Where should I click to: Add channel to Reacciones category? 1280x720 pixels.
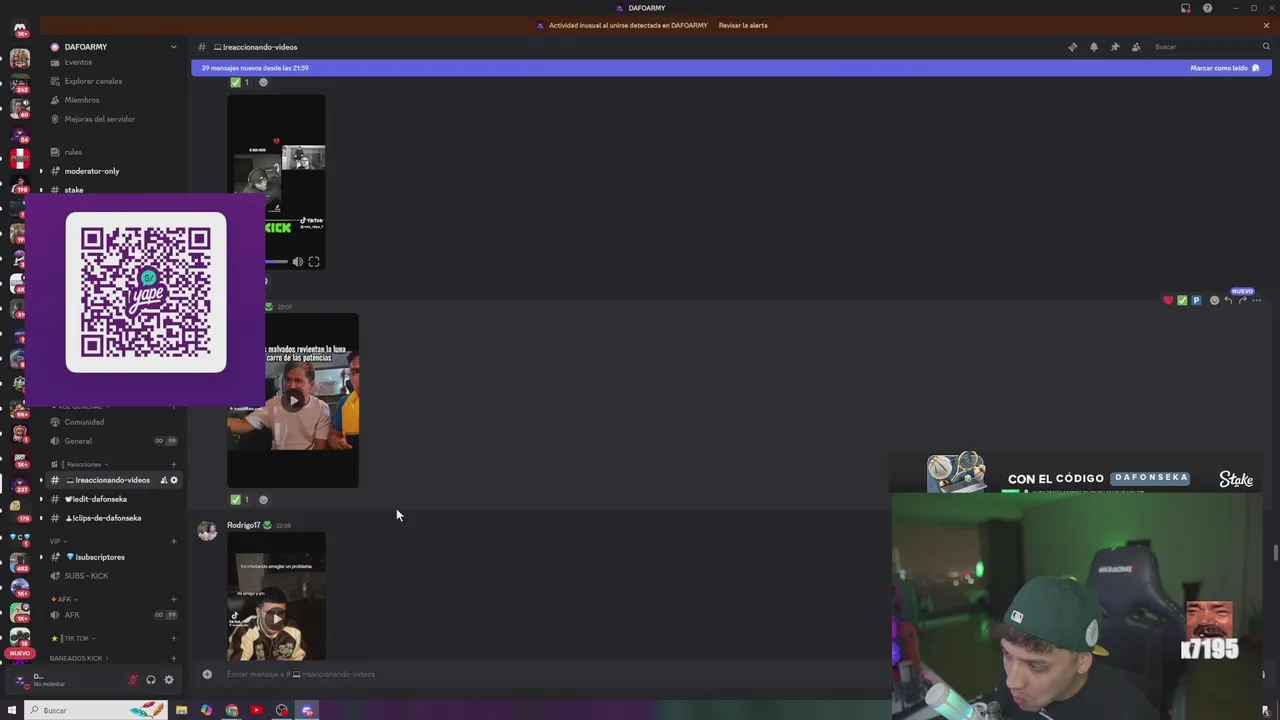(173, 464)
